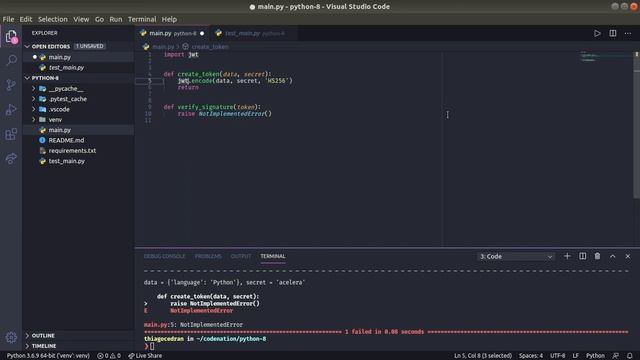This screenshot has height=360, width=640.
Task: Change the UTF-8 file encoding
Action: tap(558, 356)
